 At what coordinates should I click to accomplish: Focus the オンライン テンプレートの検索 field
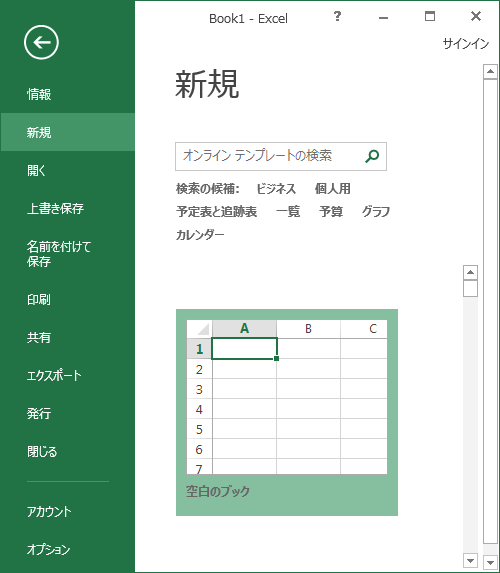(281, 156)
